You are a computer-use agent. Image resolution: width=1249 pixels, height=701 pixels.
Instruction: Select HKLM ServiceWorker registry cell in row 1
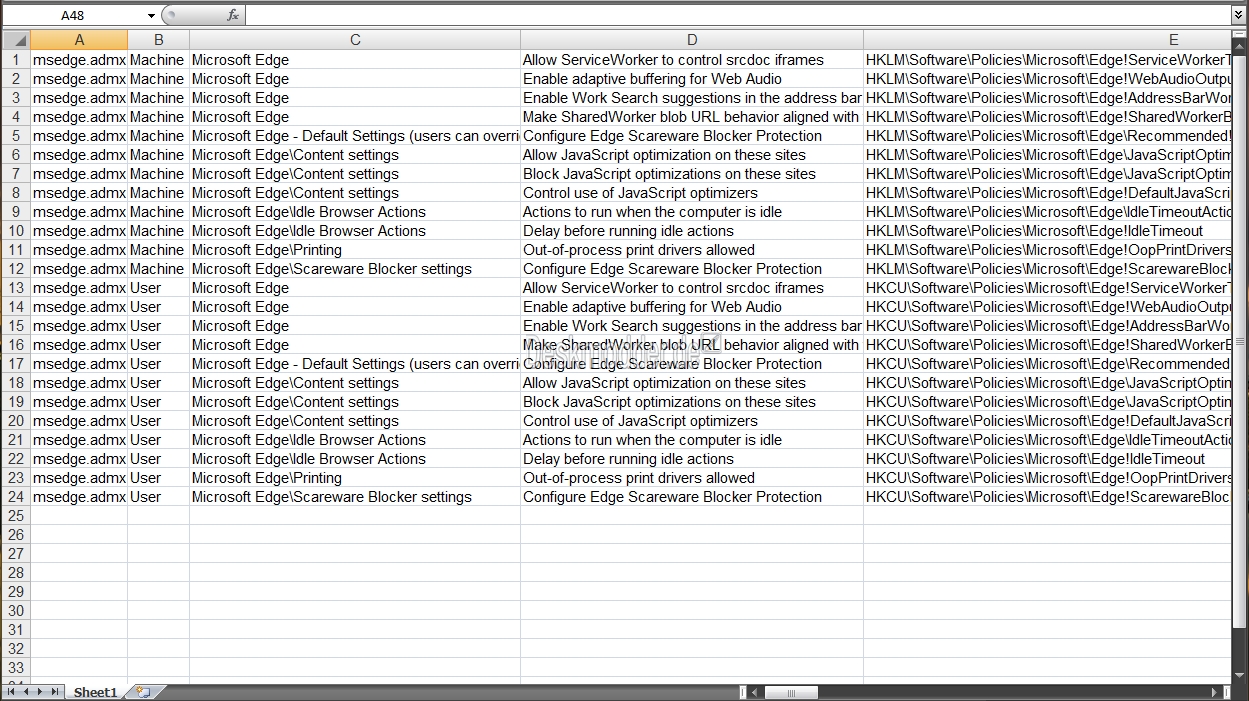point(1048,60)
